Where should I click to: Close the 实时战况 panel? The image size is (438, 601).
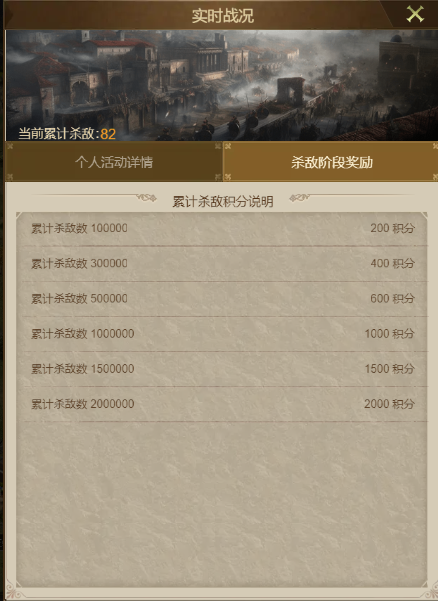(x=415, y=14)
